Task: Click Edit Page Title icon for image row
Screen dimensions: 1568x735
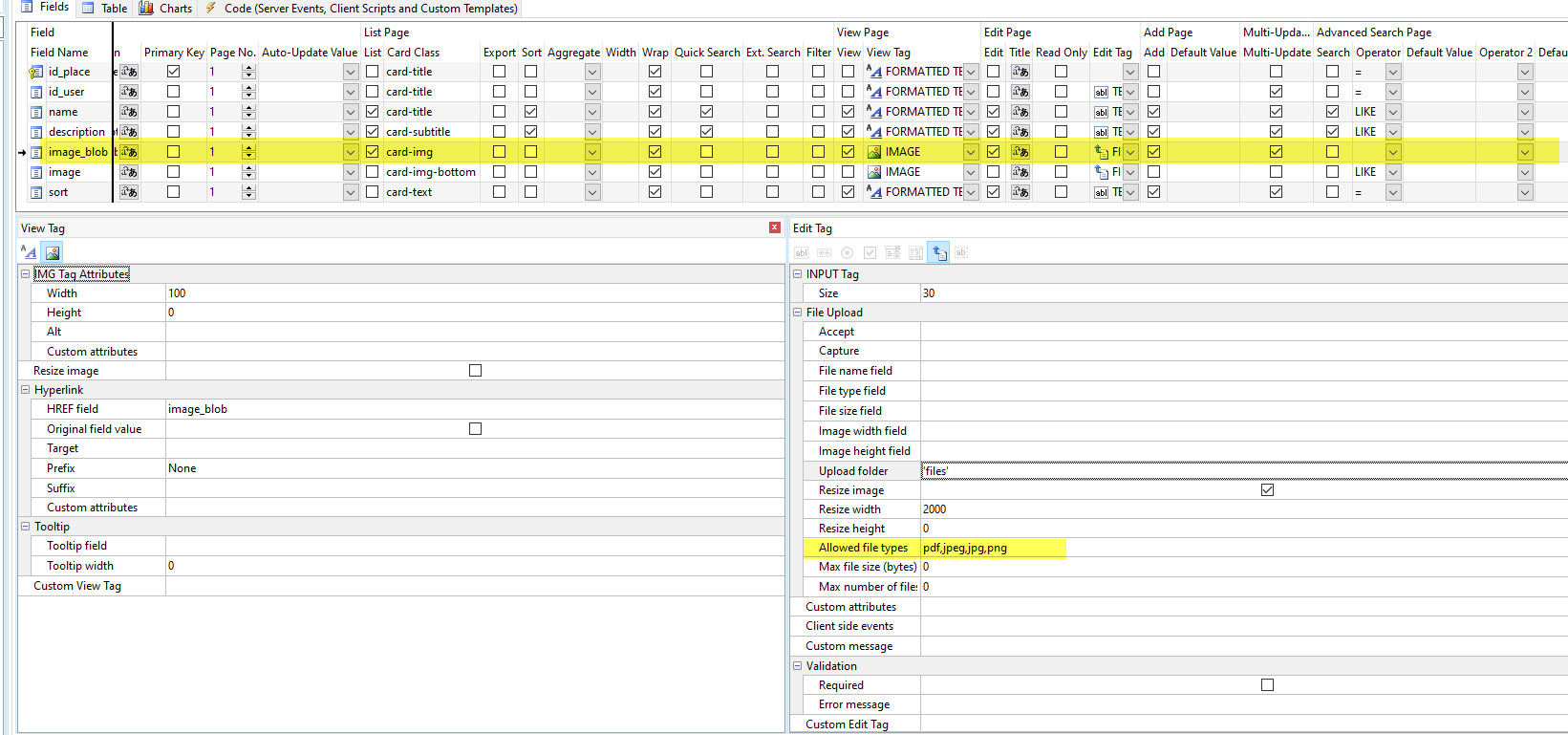Action: 1020,172
